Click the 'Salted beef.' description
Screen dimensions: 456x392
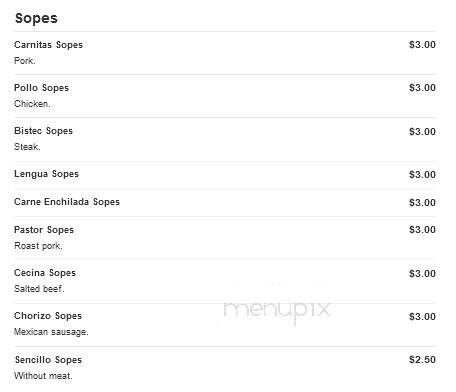coord(39,289)
